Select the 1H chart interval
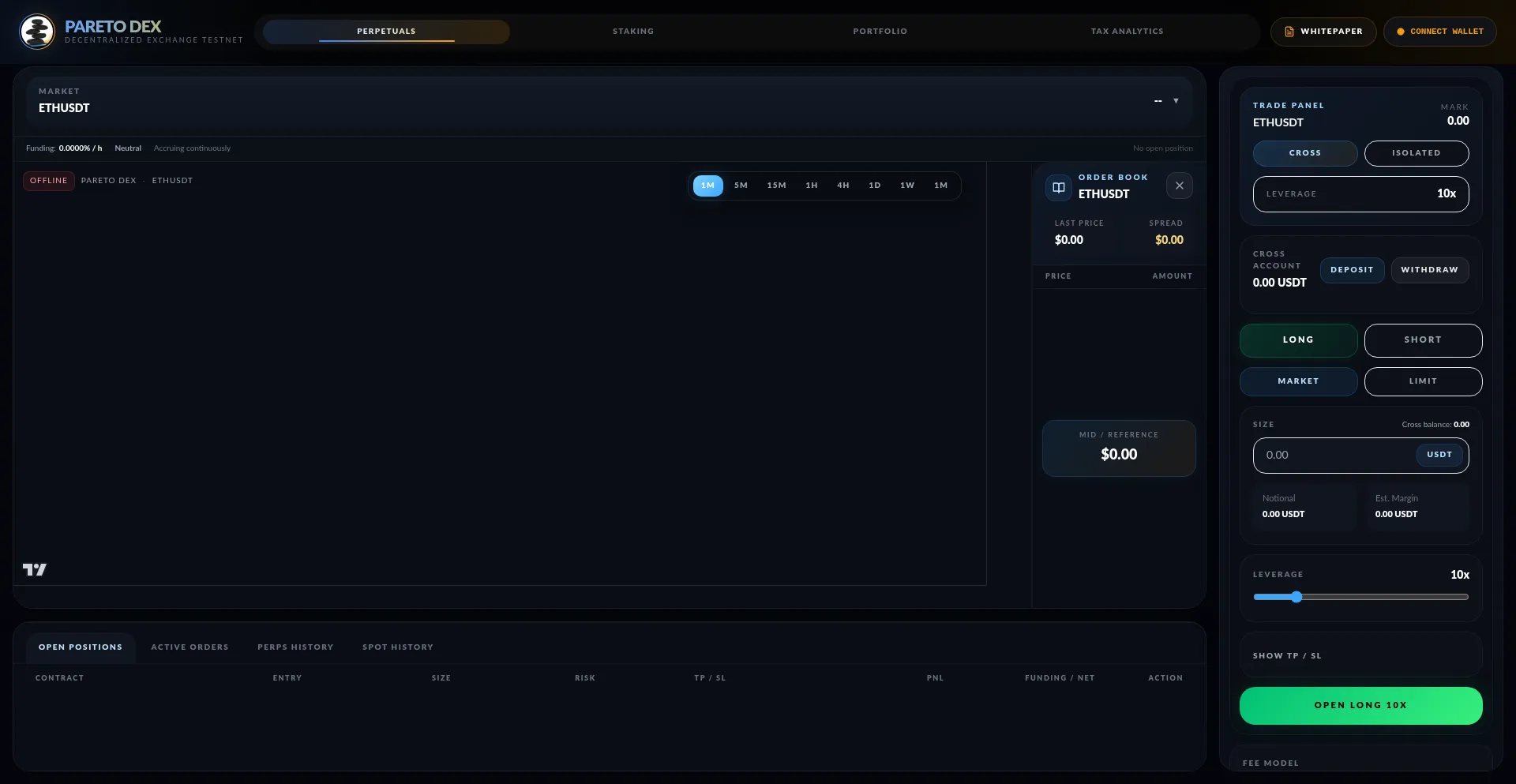This screenshot has width=1516, height=784. pyautogui.click(x=811, y=186)
